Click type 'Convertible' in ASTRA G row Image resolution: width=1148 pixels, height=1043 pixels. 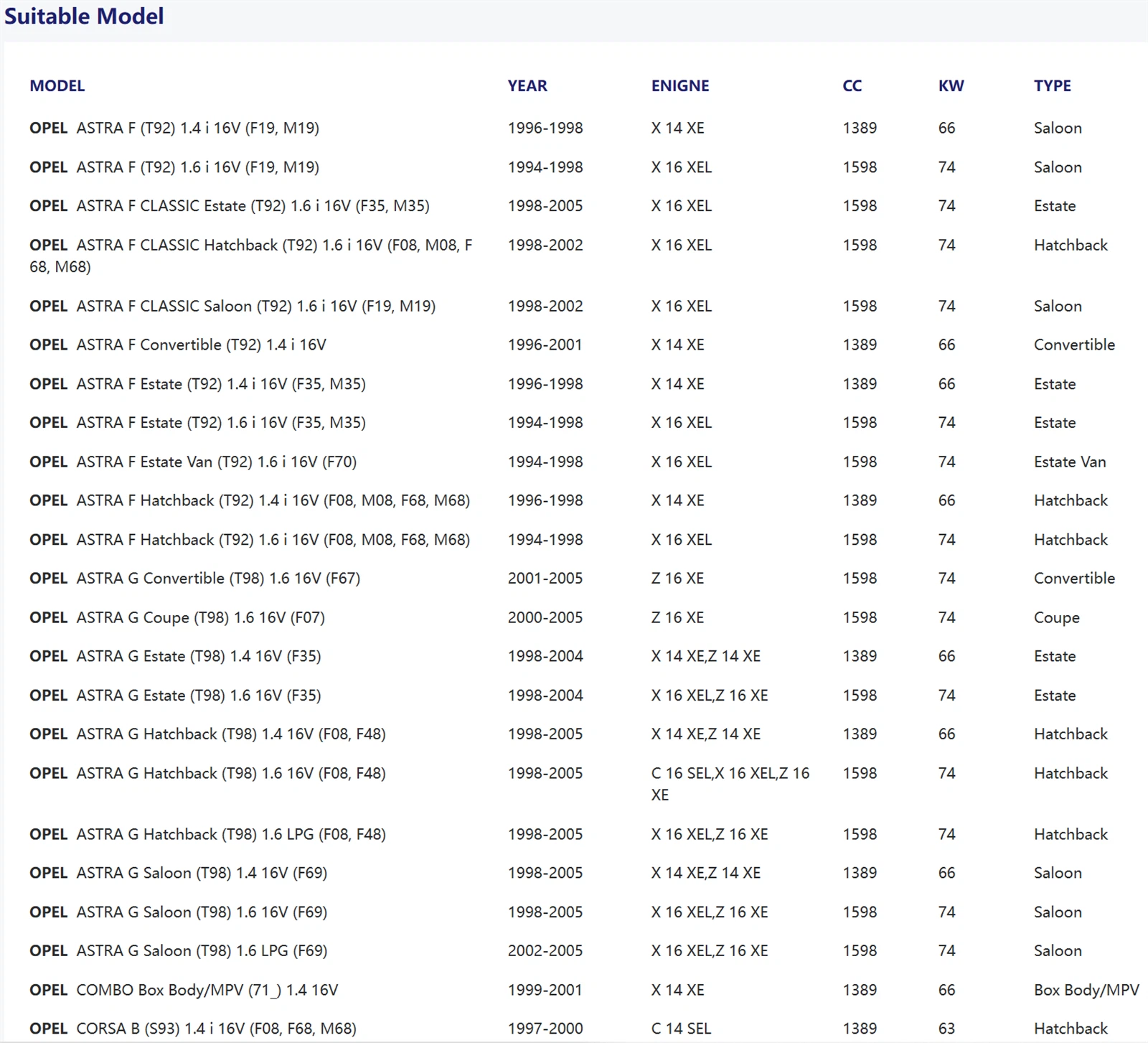(1074, 579)
